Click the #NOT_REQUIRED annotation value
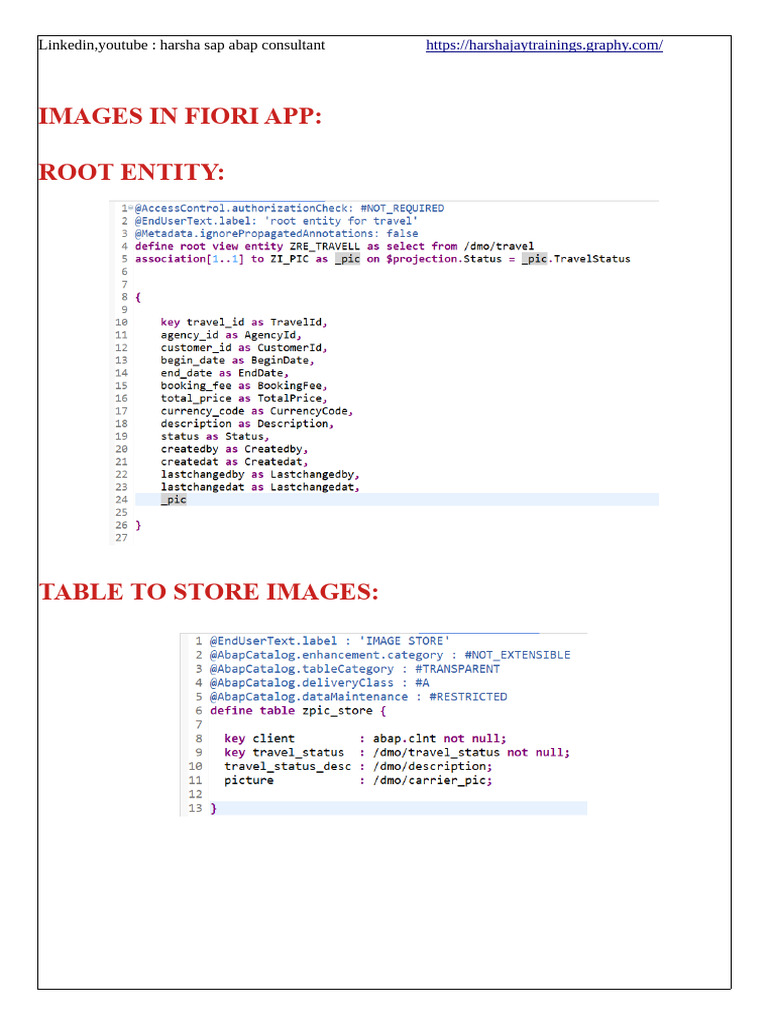This screenshot has height=1024, width=768. (402, 208)
